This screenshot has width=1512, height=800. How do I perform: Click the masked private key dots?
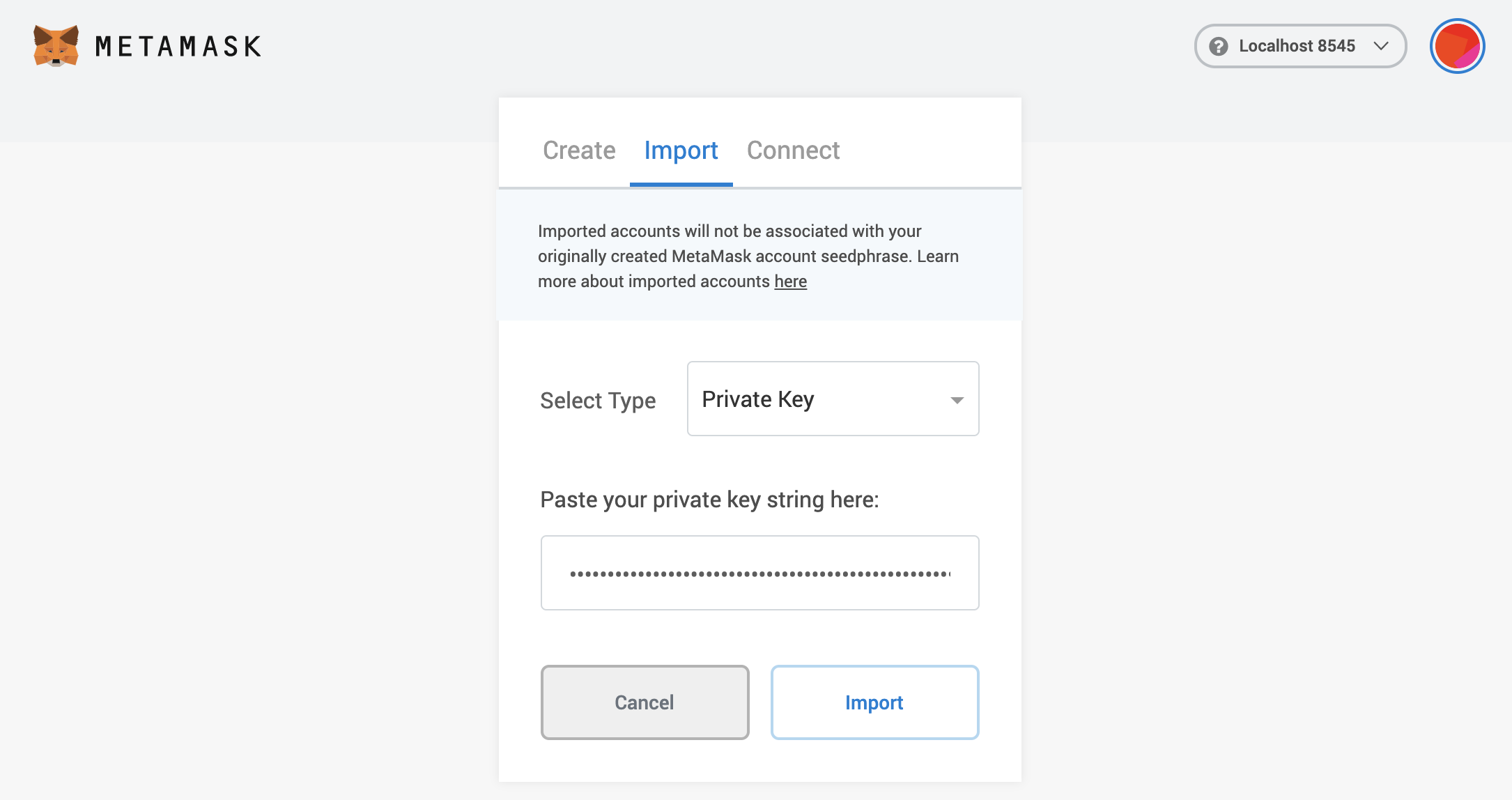click(759, 572)
